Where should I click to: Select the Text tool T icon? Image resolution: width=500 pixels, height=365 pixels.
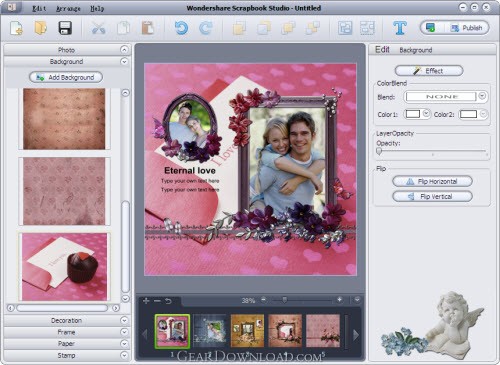click(400, 28)
